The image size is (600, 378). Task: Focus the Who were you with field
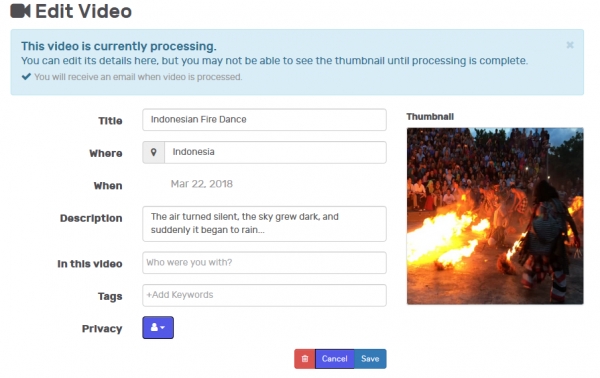264,262
